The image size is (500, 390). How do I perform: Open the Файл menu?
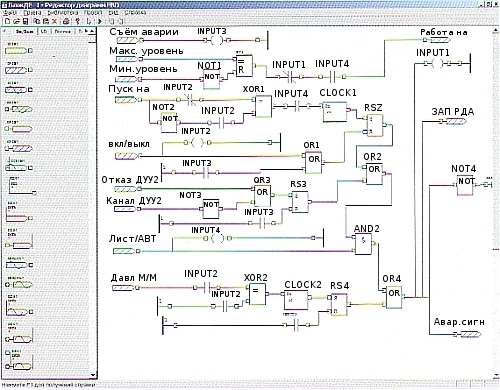click(9, 13)
